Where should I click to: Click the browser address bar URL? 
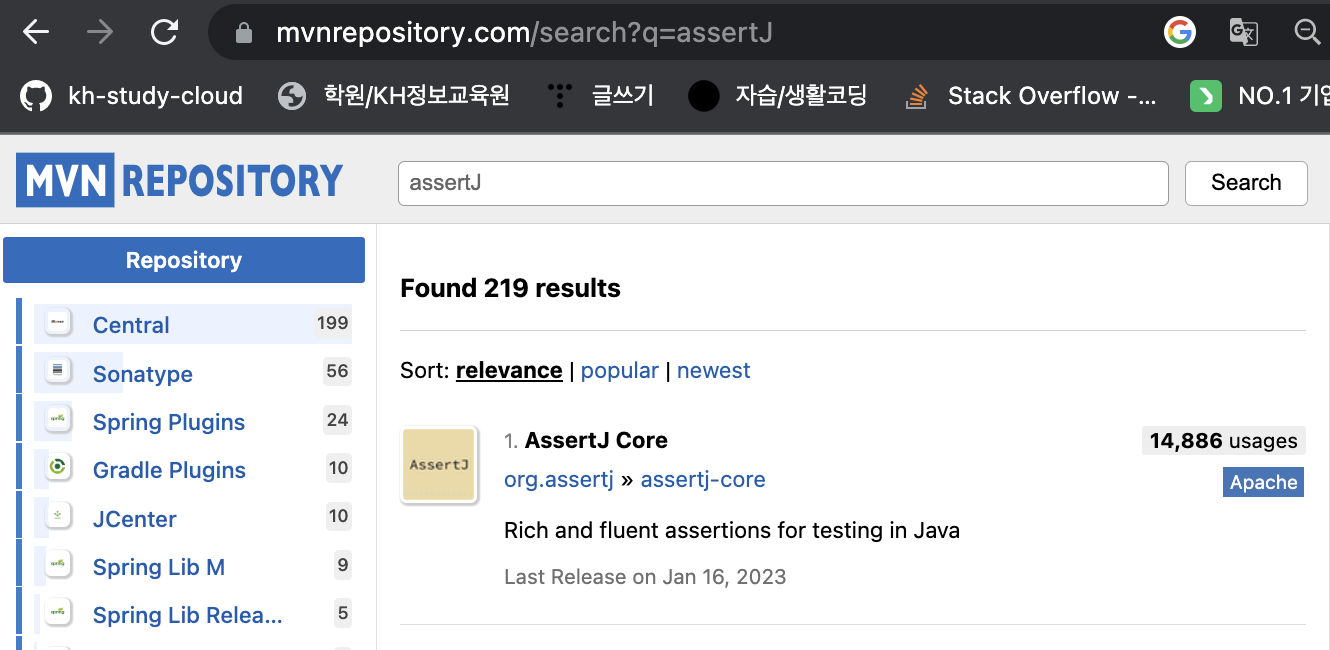[524, 33]
